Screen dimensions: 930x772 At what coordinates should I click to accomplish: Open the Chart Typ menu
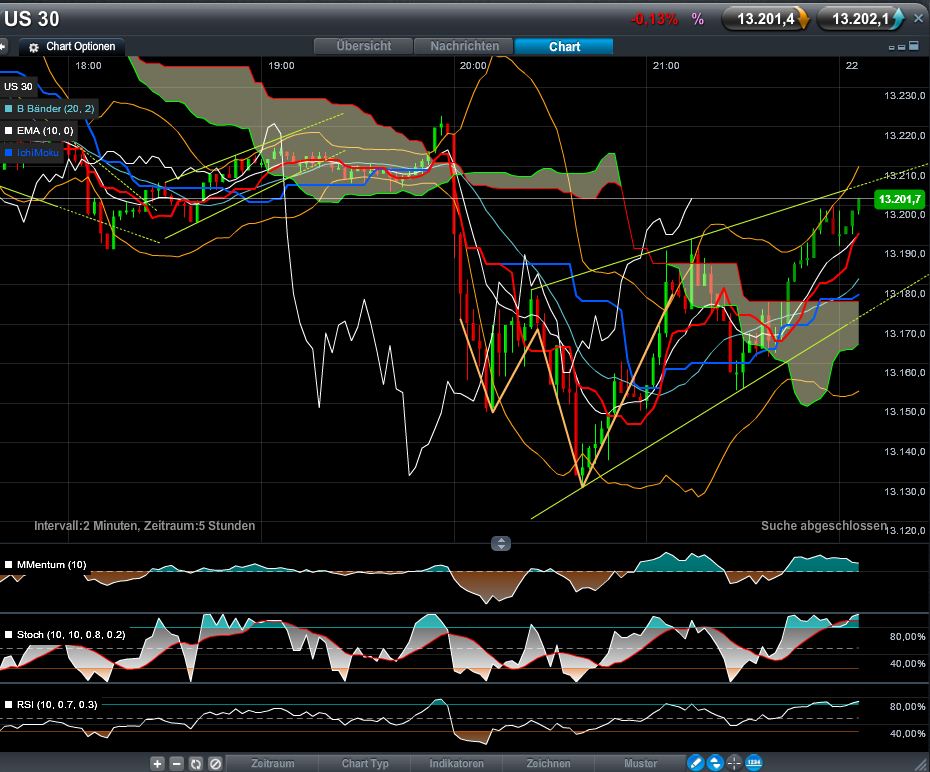click(x=365, y=764)
